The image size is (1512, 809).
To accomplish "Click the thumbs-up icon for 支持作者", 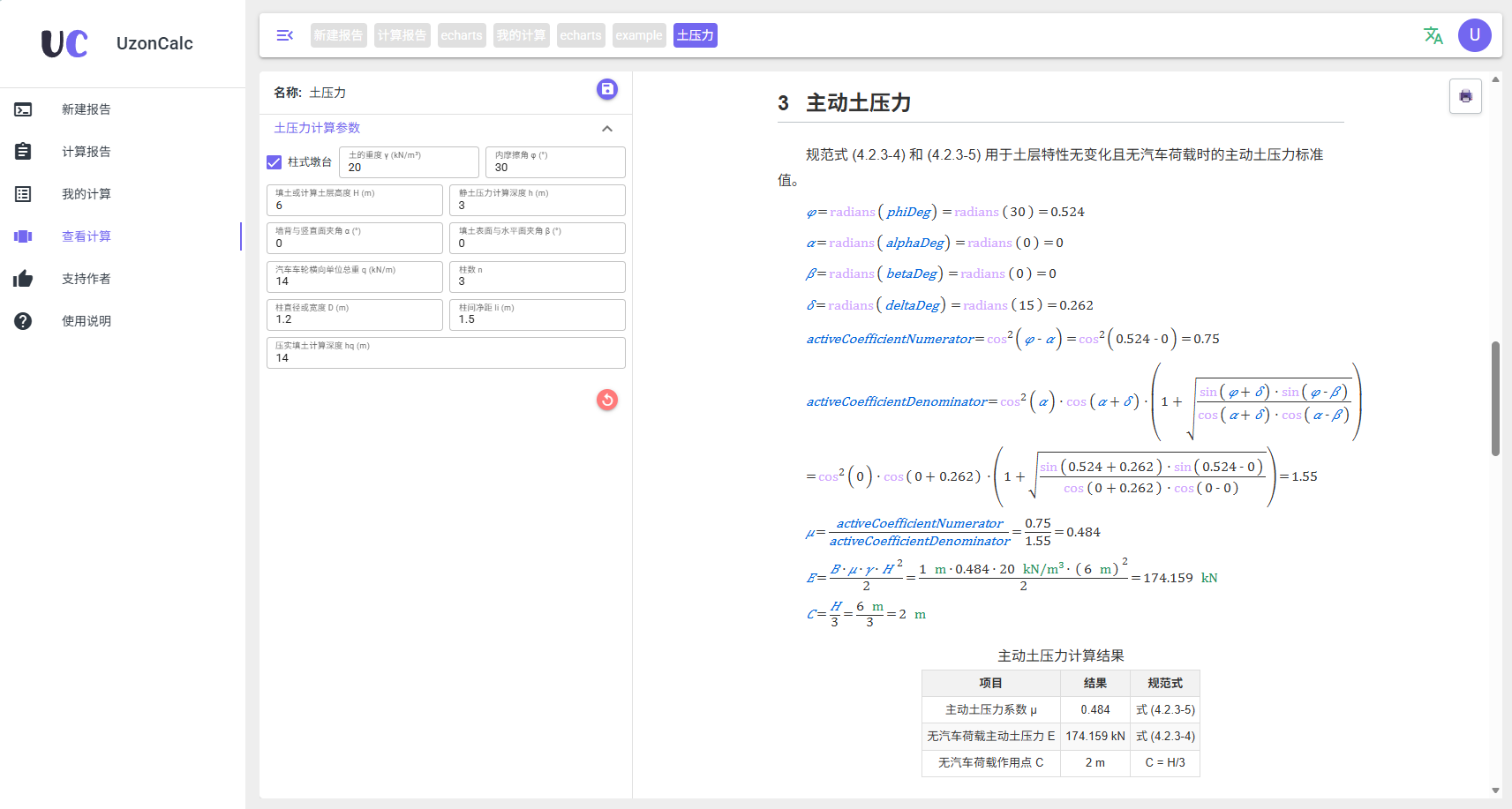I will click(x=23, y=279).
